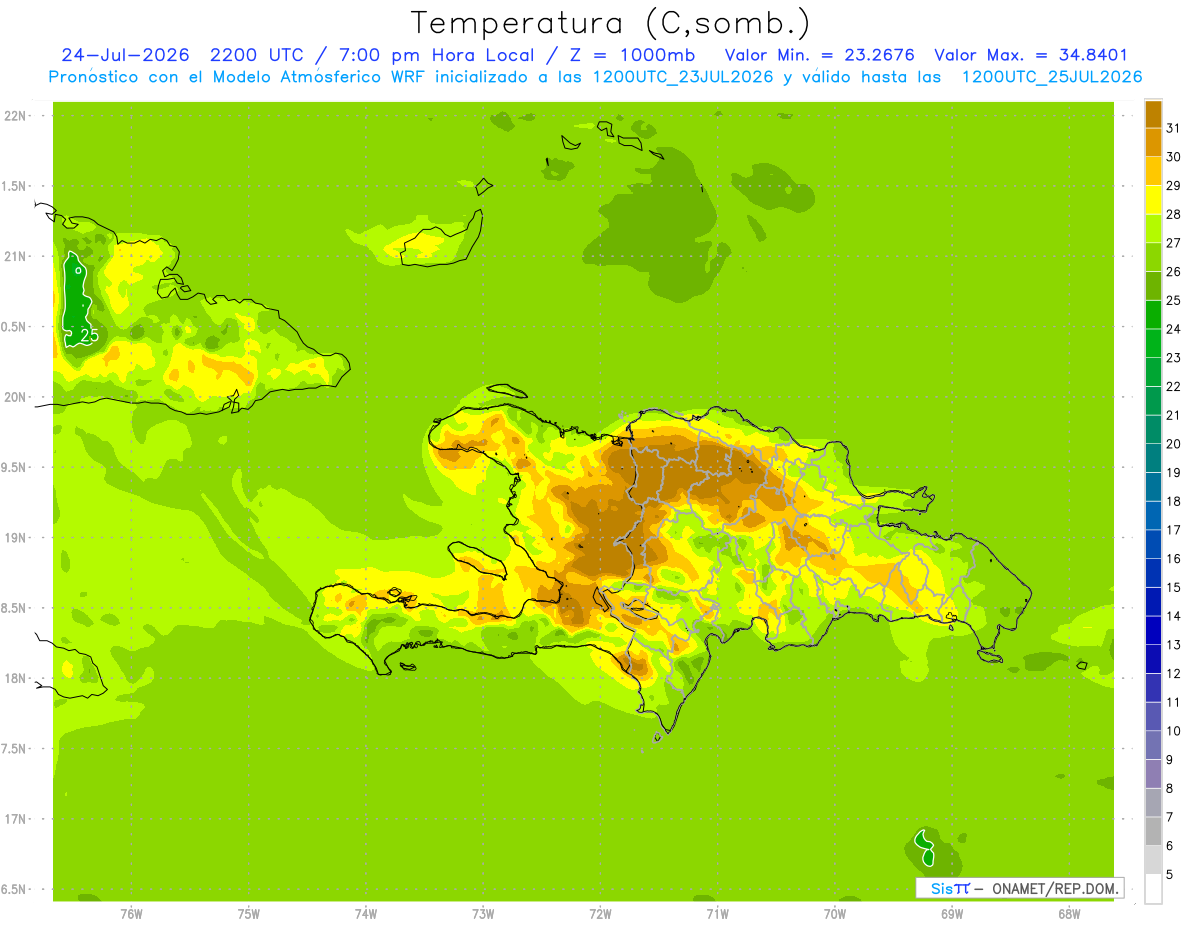The image size is (1200, 927).
Task: Click the '74W' longitude label
Action: (x=366, y=913)
